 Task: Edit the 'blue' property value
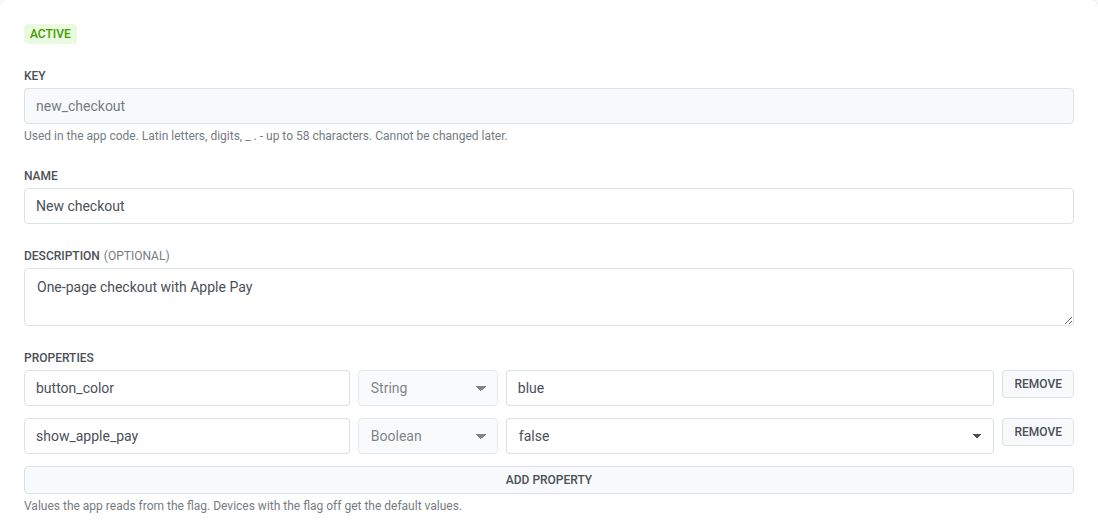(x=749, y=388)
